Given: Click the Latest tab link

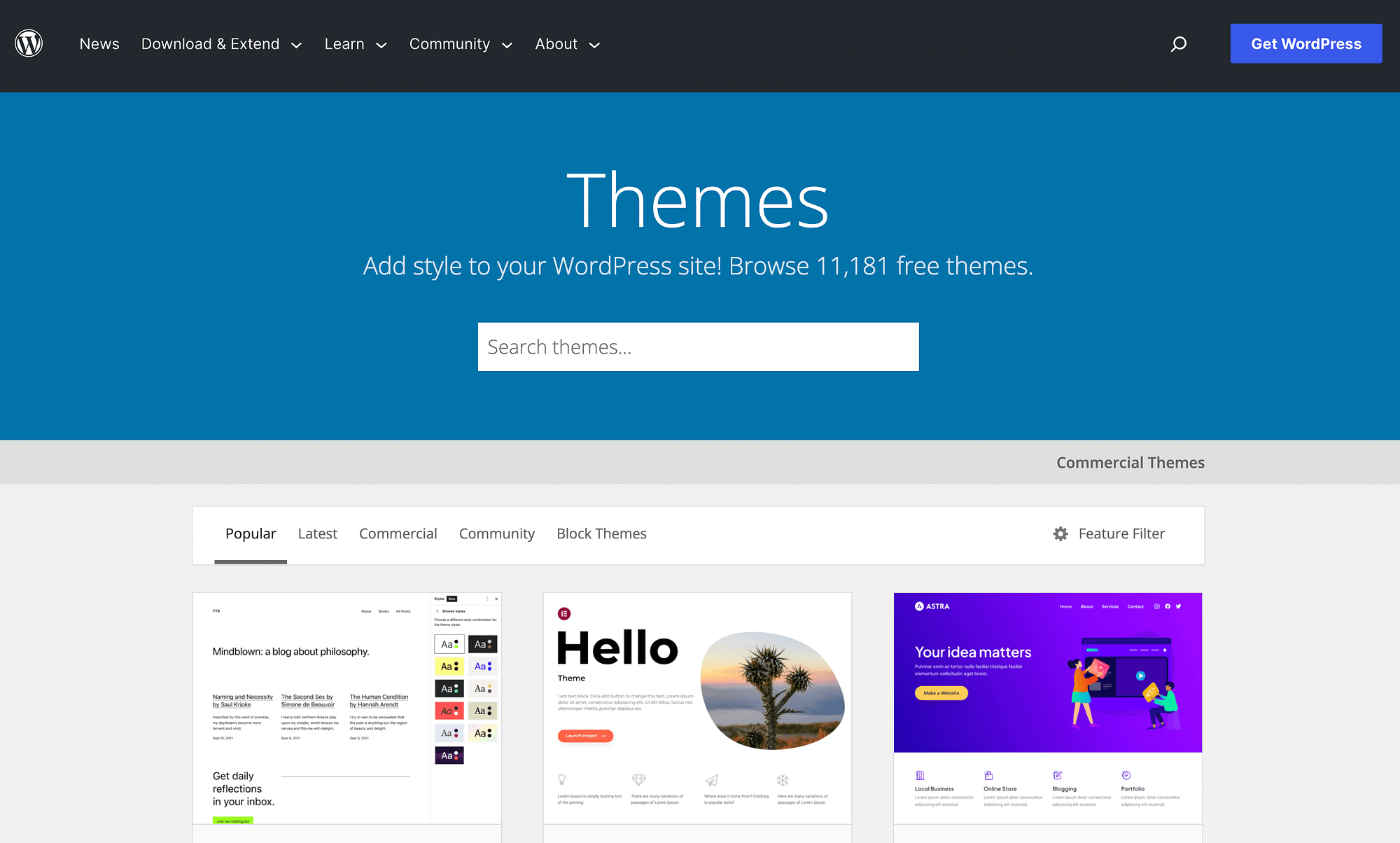Looking at the screenshot, I should [317, 533].
